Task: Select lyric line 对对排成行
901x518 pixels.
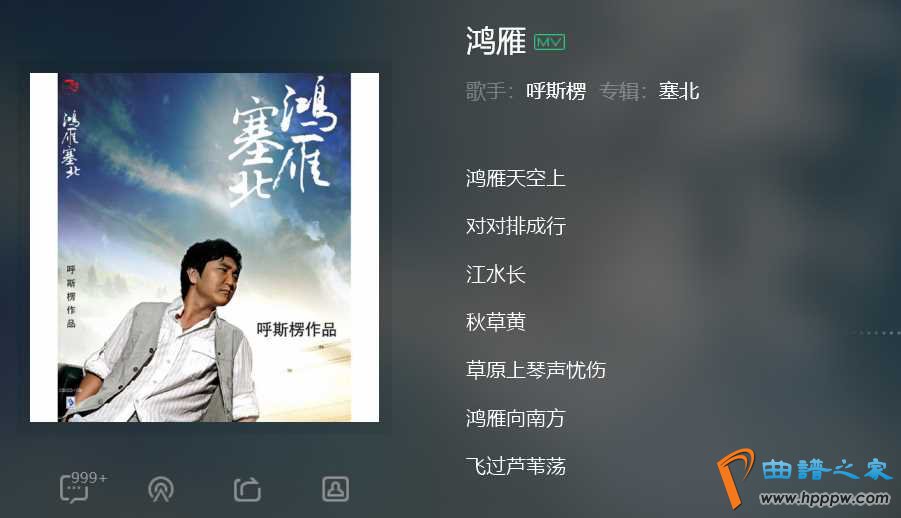Action: [515, 225]
